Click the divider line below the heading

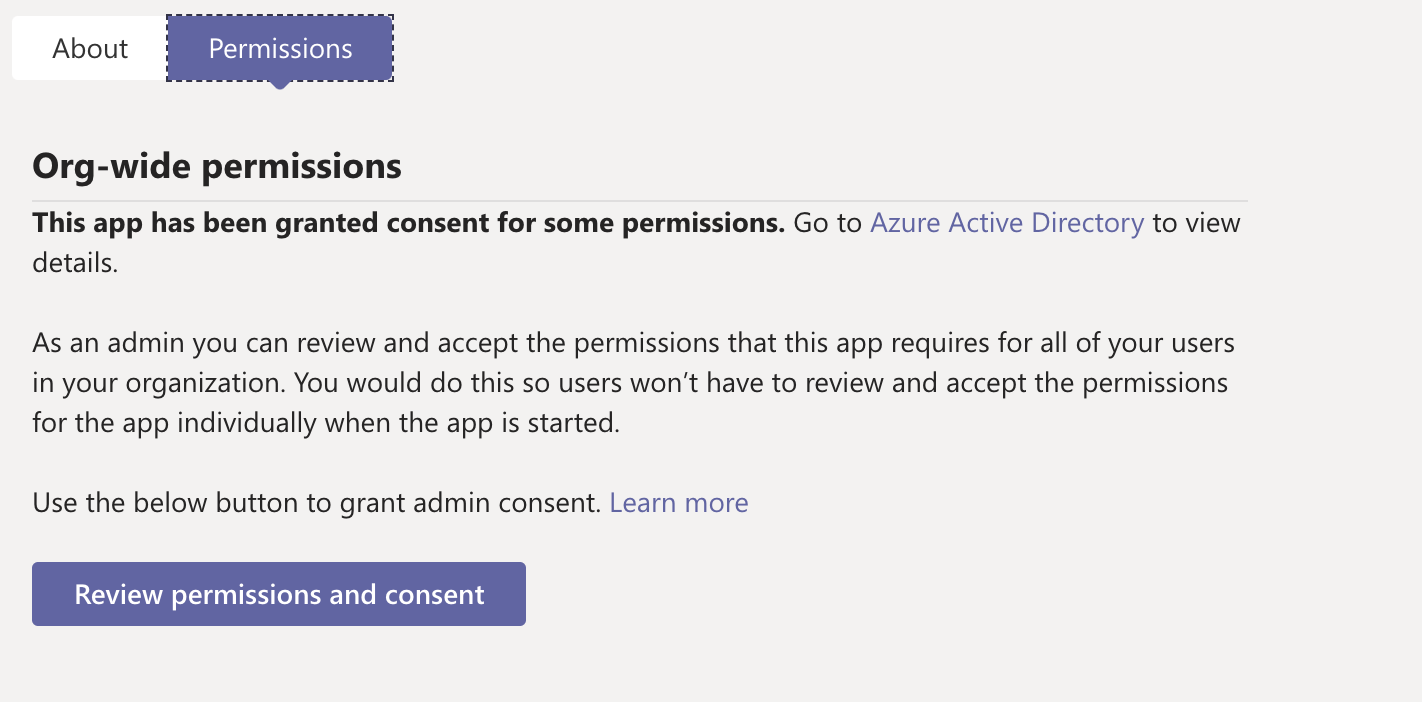point(640,202)
